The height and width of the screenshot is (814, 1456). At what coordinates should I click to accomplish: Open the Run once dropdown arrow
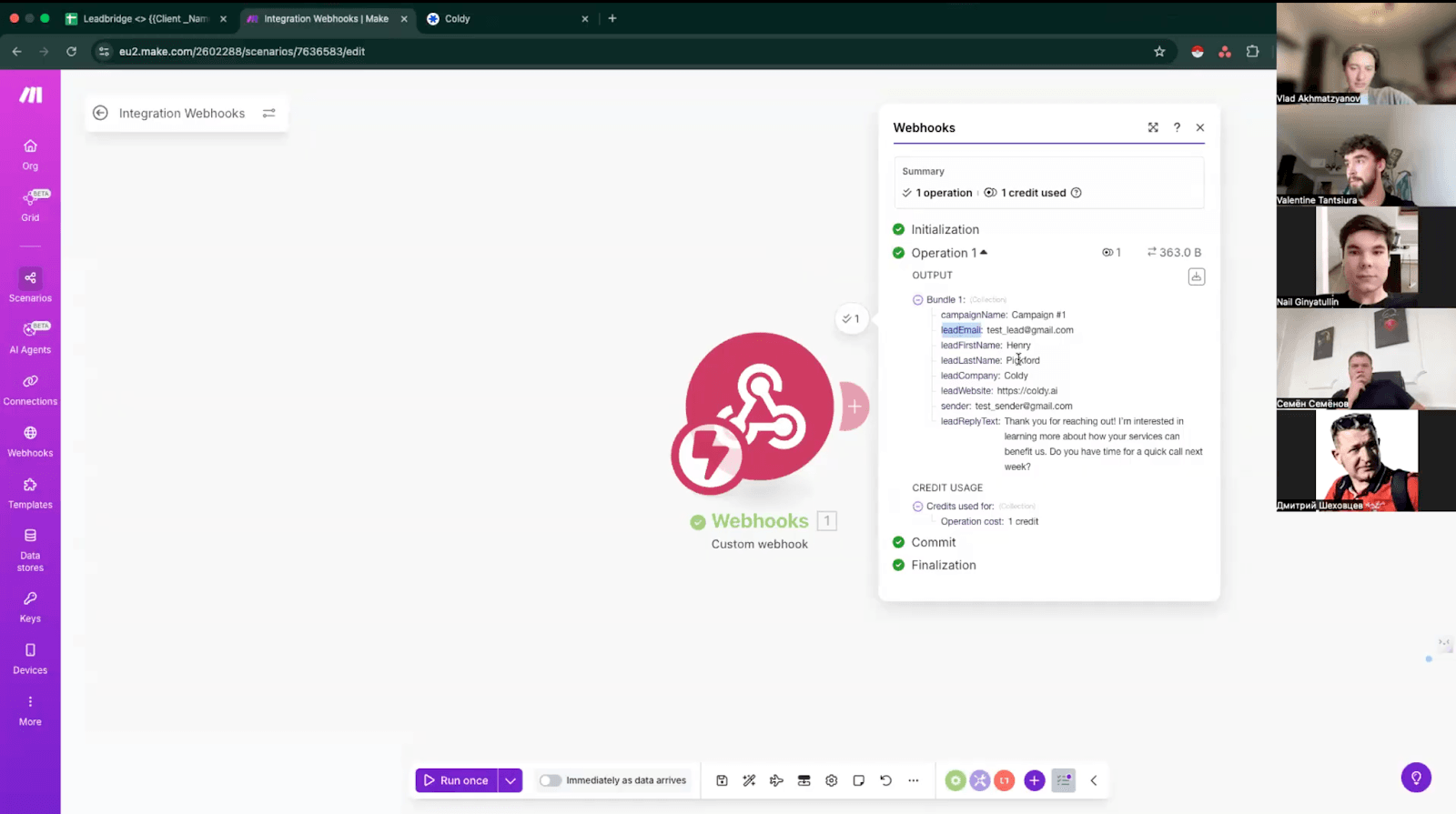coord(511,780)
